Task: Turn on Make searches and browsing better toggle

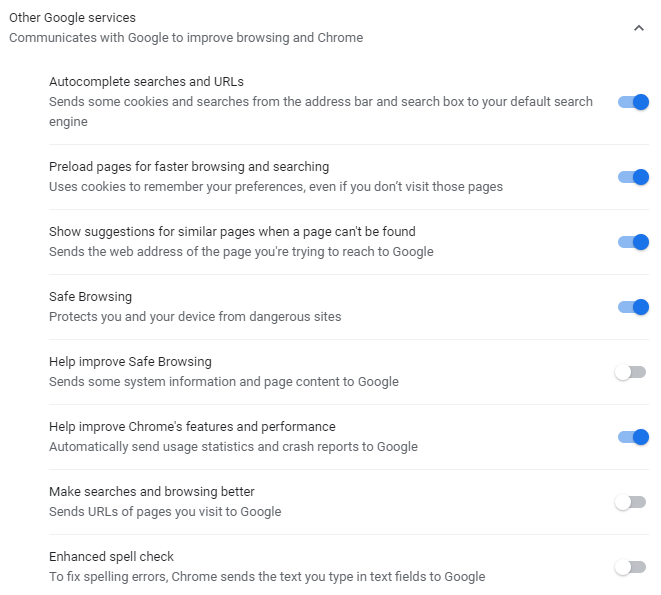Action: click(630, 502)
